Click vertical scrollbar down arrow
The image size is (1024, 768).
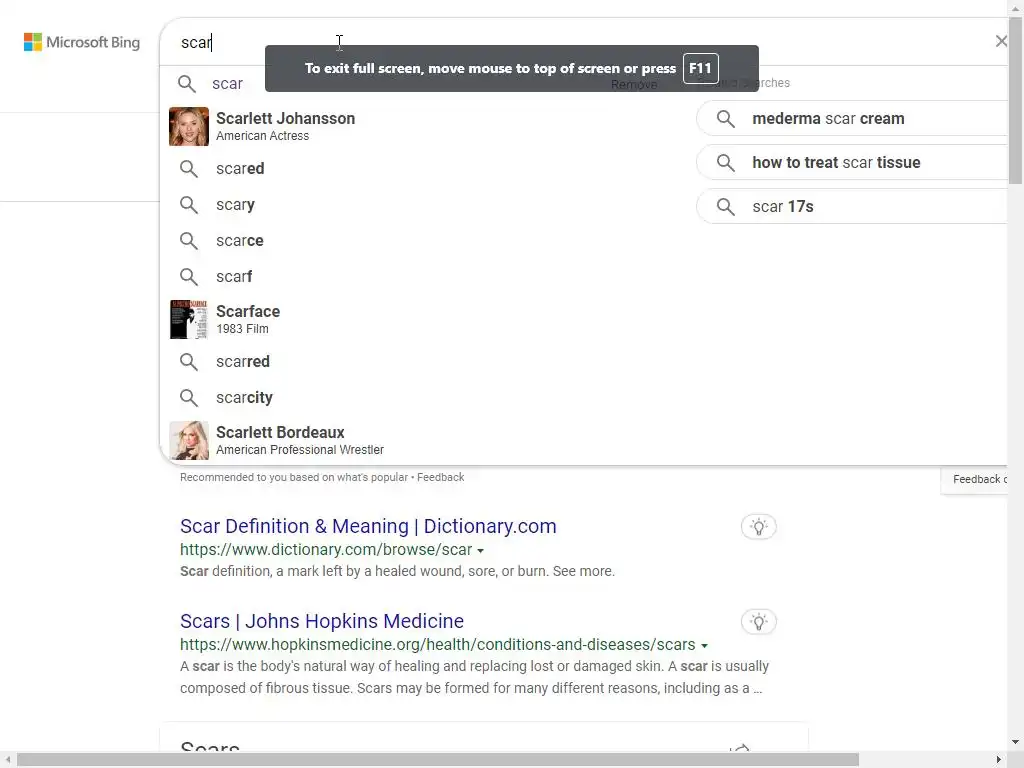1016,742
